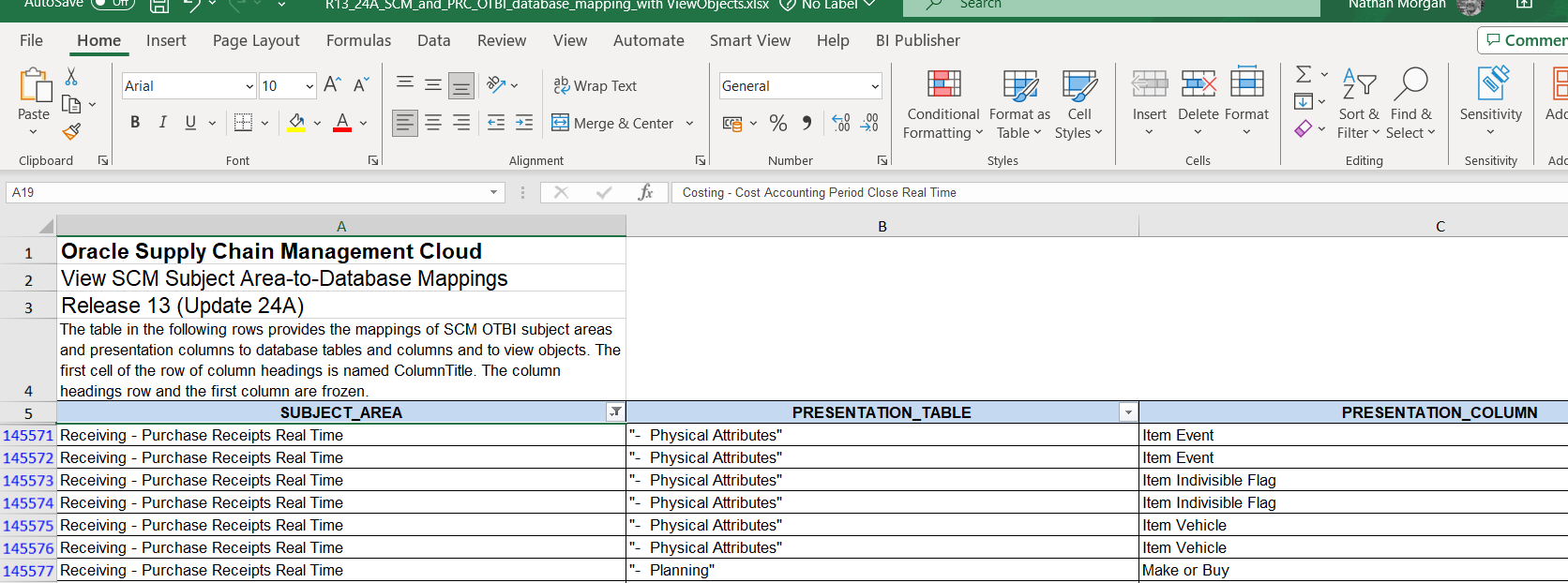Decrease font size with smaller A icon
The height and width of the screenshot is (583, 1568).
coord(361,85)
